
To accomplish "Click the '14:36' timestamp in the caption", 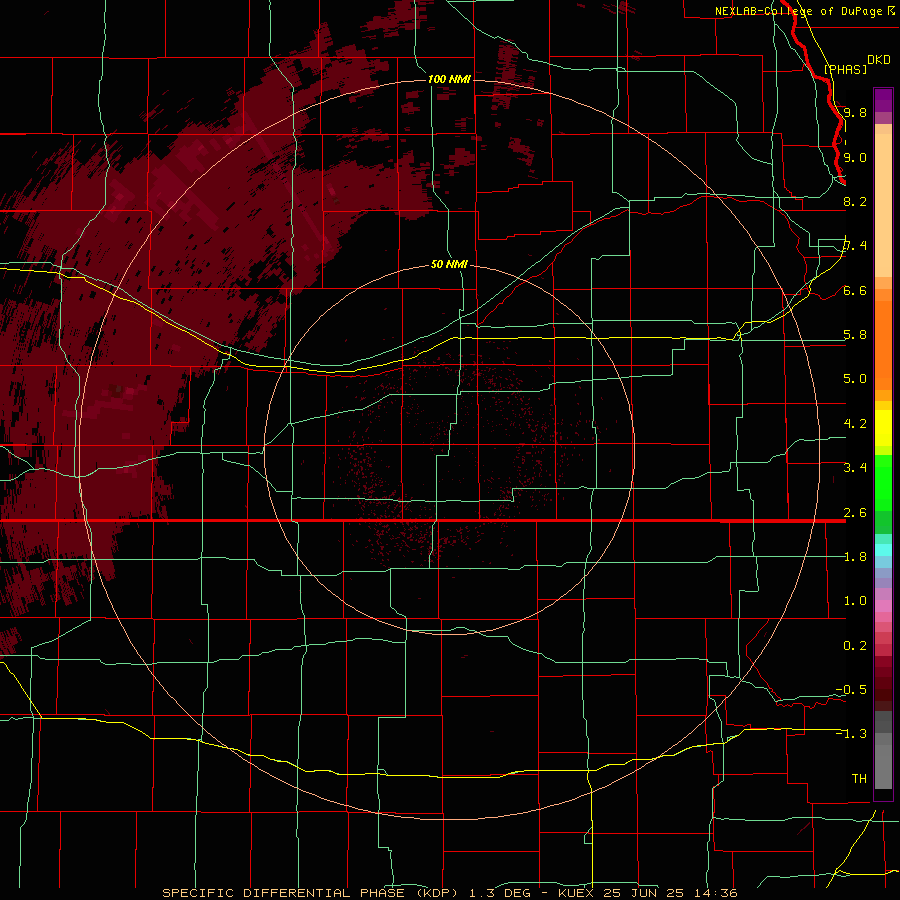I will tap(714, 893).
